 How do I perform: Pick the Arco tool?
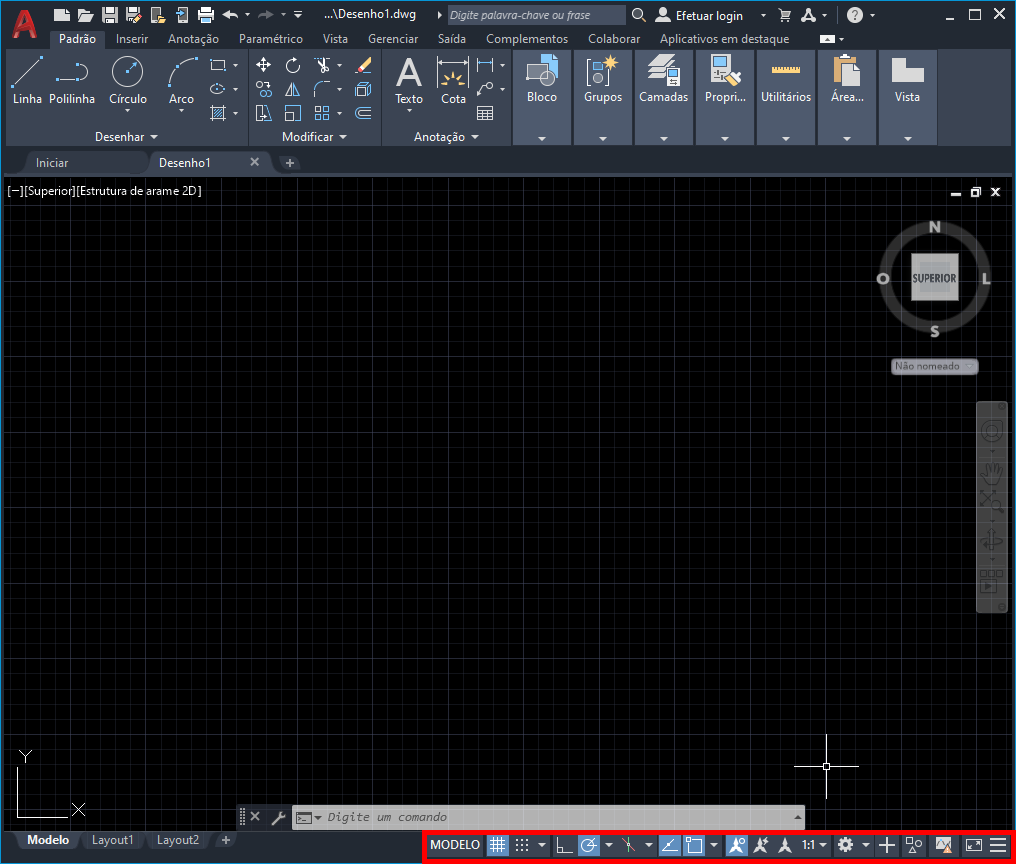pos(181,80)
